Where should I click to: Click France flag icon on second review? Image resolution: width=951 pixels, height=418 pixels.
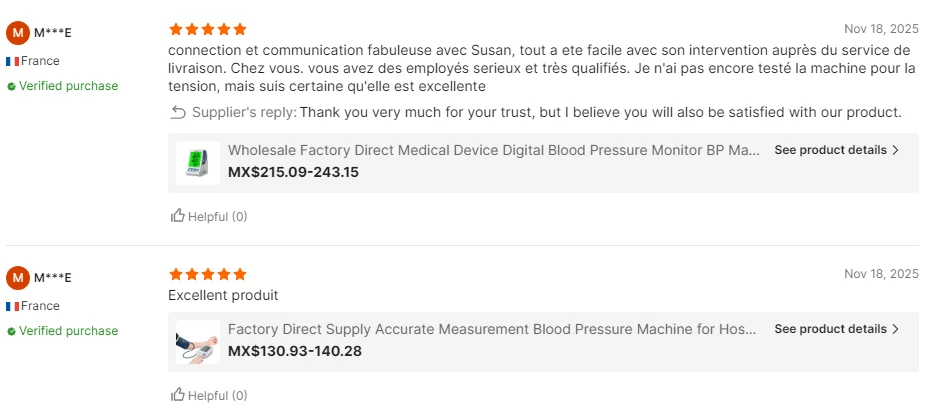(13, 306)
